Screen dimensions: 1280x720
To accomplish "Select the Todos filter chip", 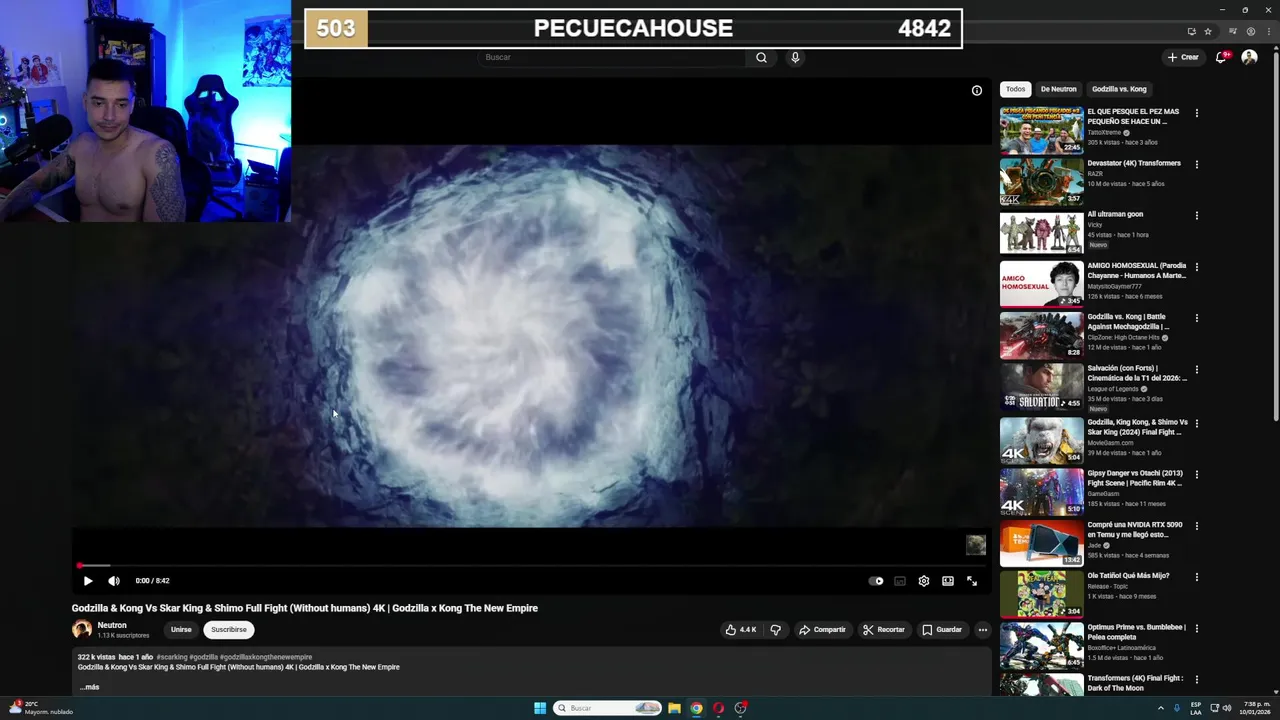I will [x=1015, y=89].
